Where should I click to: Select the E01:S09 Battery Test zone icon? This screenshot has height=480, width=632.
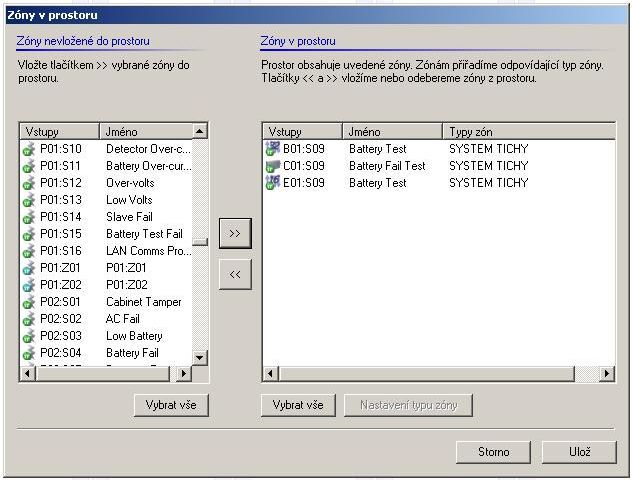(x=271, y=183)
